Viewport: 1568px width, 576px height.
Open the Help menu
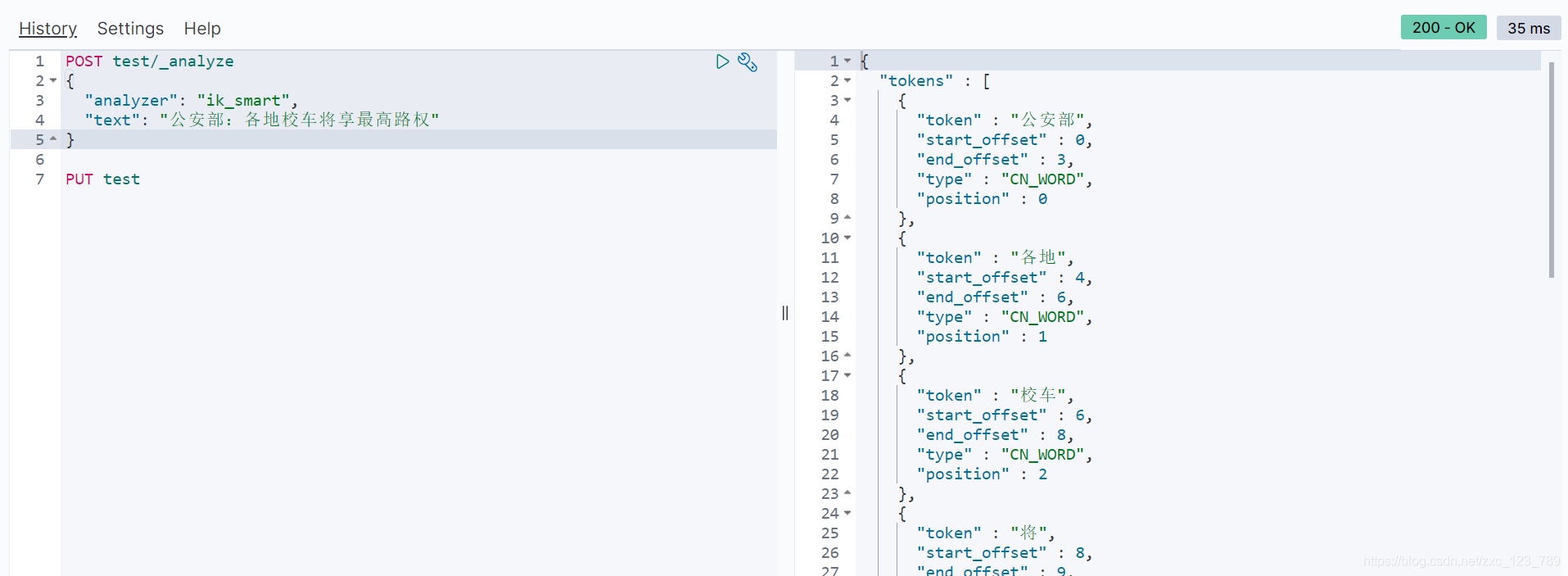202,29
